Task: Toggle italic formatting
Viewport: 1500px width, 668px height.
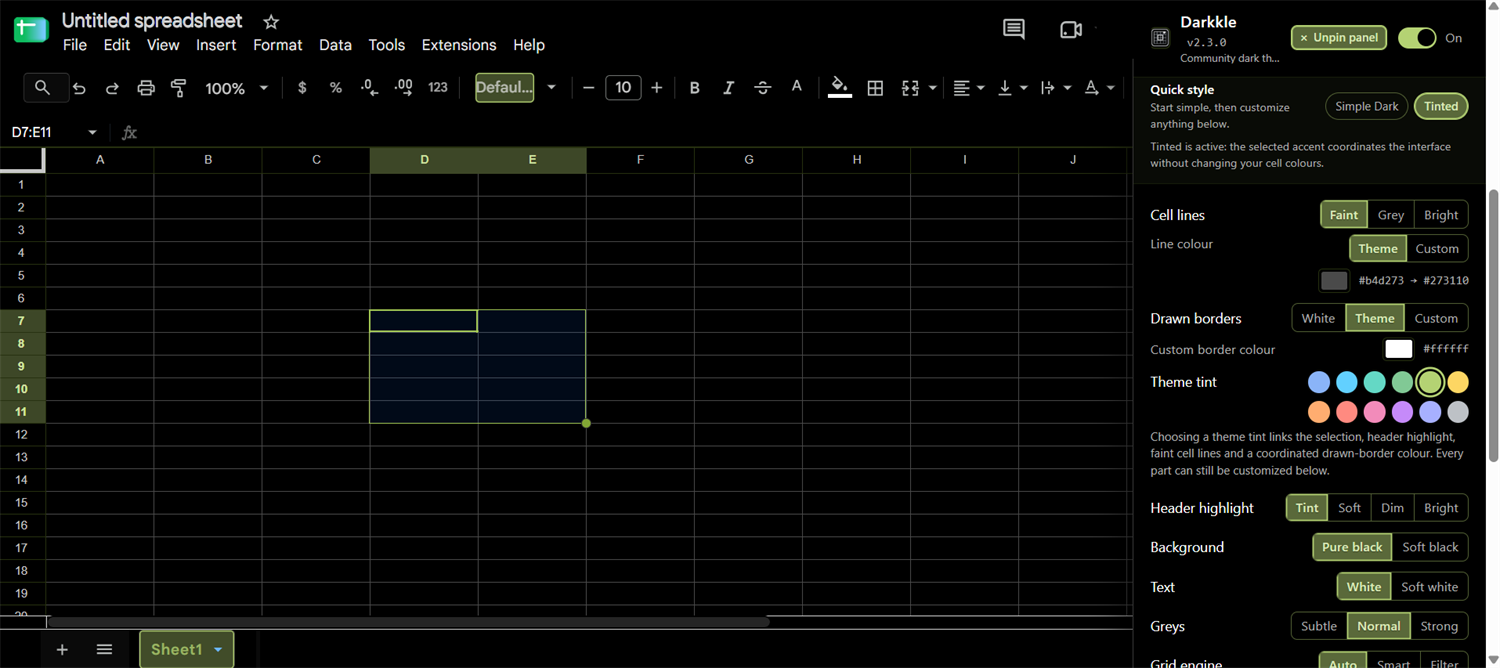Action: (x=728, y=88)
